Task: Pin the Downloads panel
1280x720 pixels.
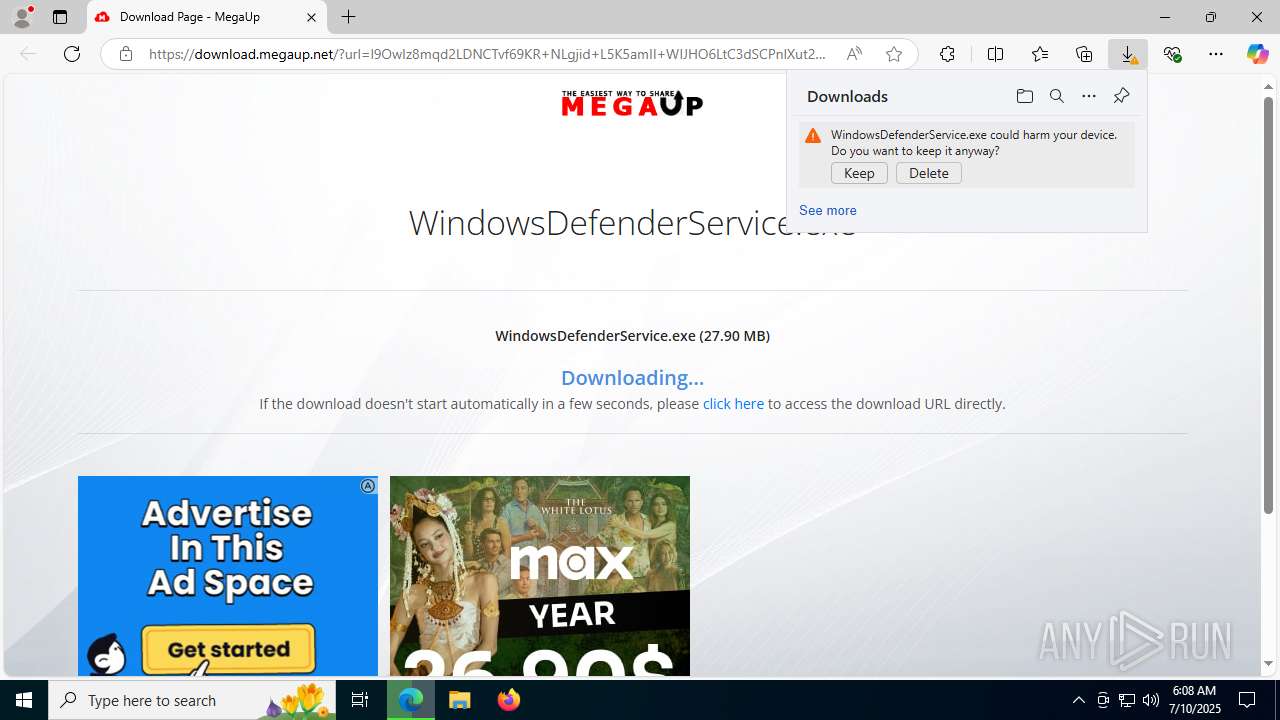Action: coord(1121,96)
